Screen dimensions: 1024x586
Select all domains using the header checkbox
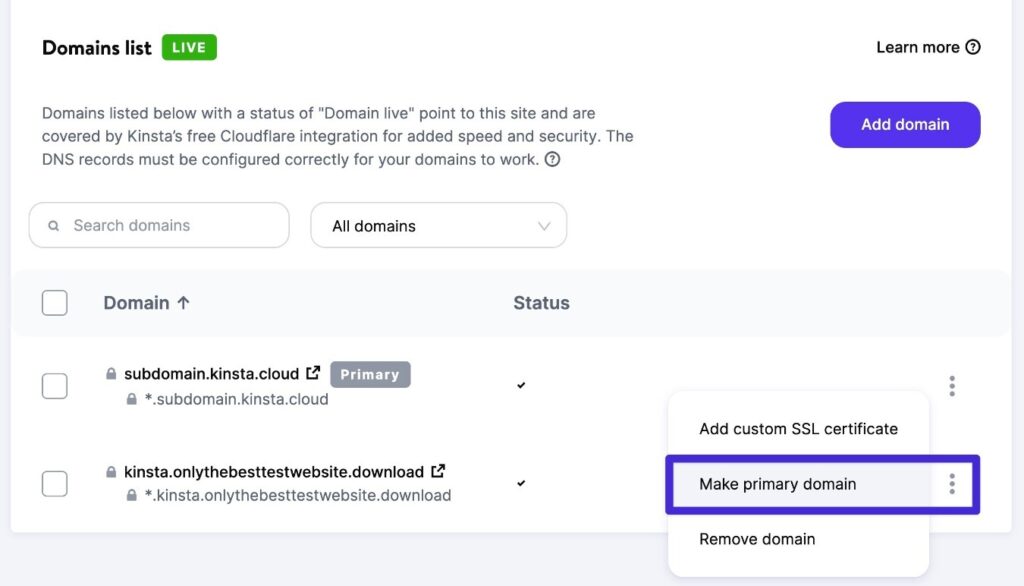pyautogui.click(x=54, y=302)
